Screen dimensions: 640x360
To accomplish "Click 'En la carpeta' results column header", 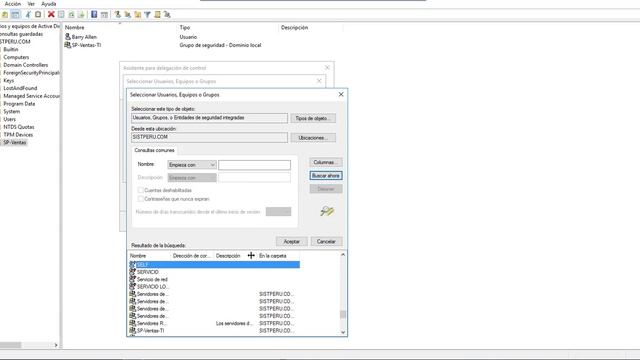I will pos(273,256).
